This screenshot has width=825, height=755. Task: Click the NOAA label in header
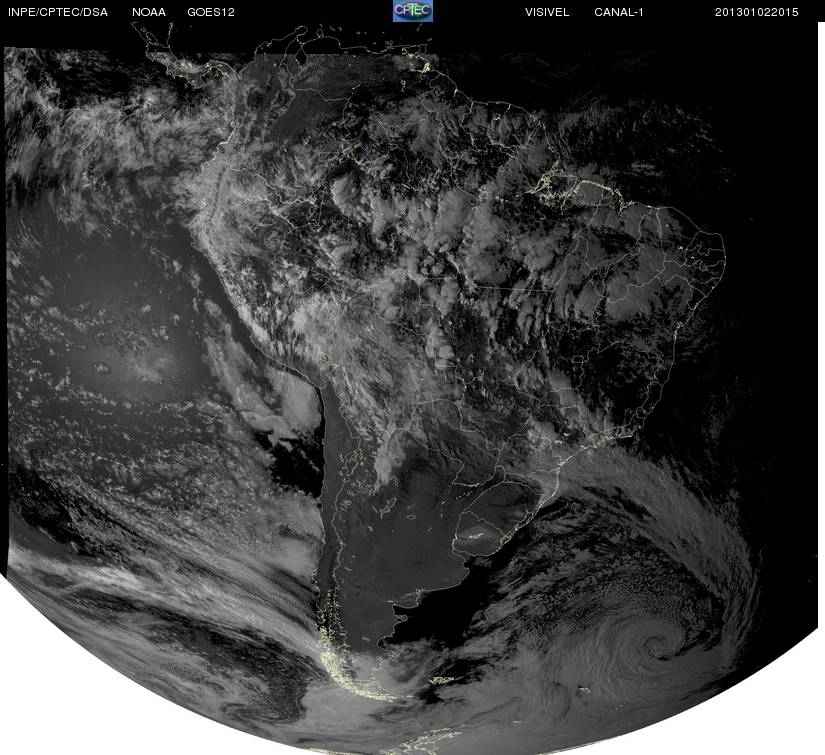click(x=149, y=12)
